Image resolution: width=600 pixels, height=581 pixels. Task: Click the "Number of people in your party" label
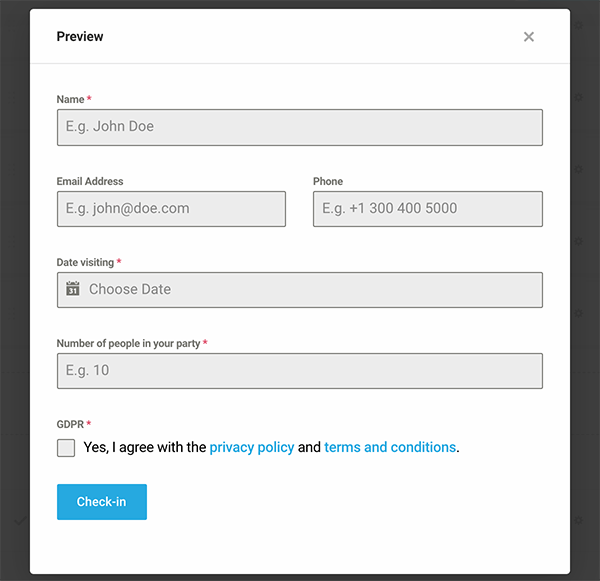point(128,344)
